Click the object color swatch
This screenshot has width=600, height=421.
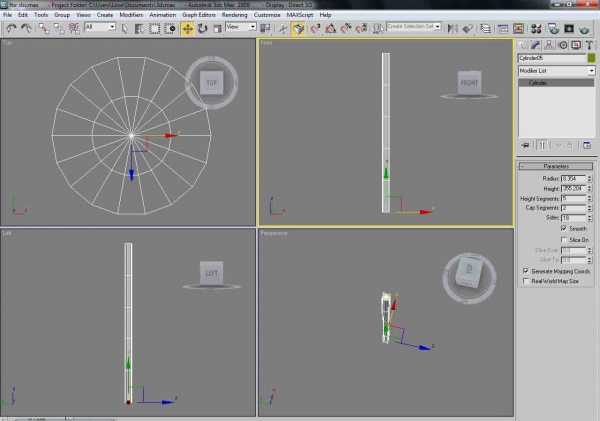click(x=592, y=58)
